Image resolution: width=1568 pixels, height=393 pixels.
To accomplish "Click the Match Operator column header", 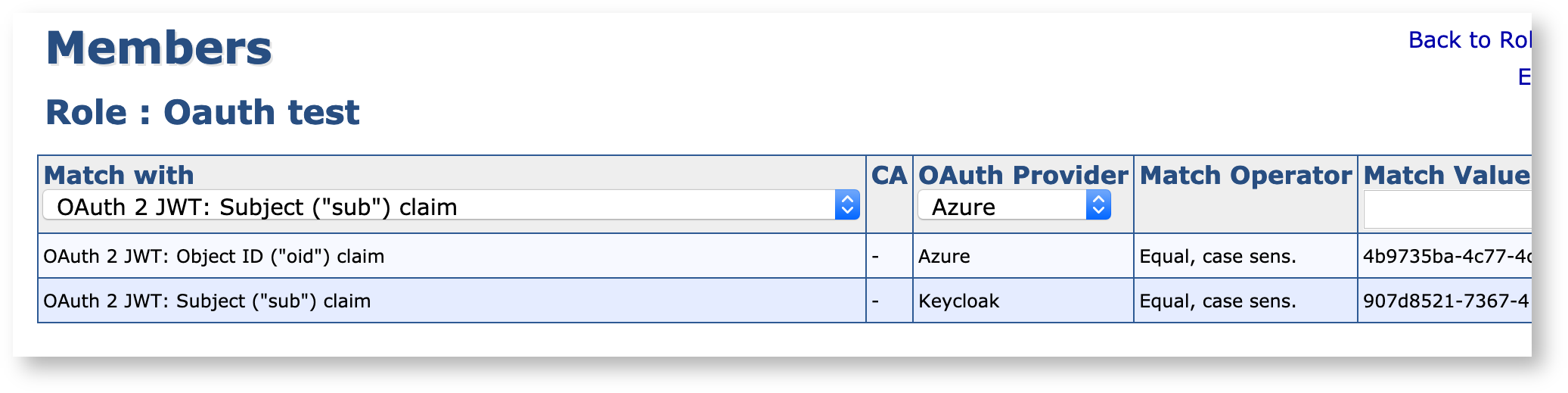I will coord(1245,175).
